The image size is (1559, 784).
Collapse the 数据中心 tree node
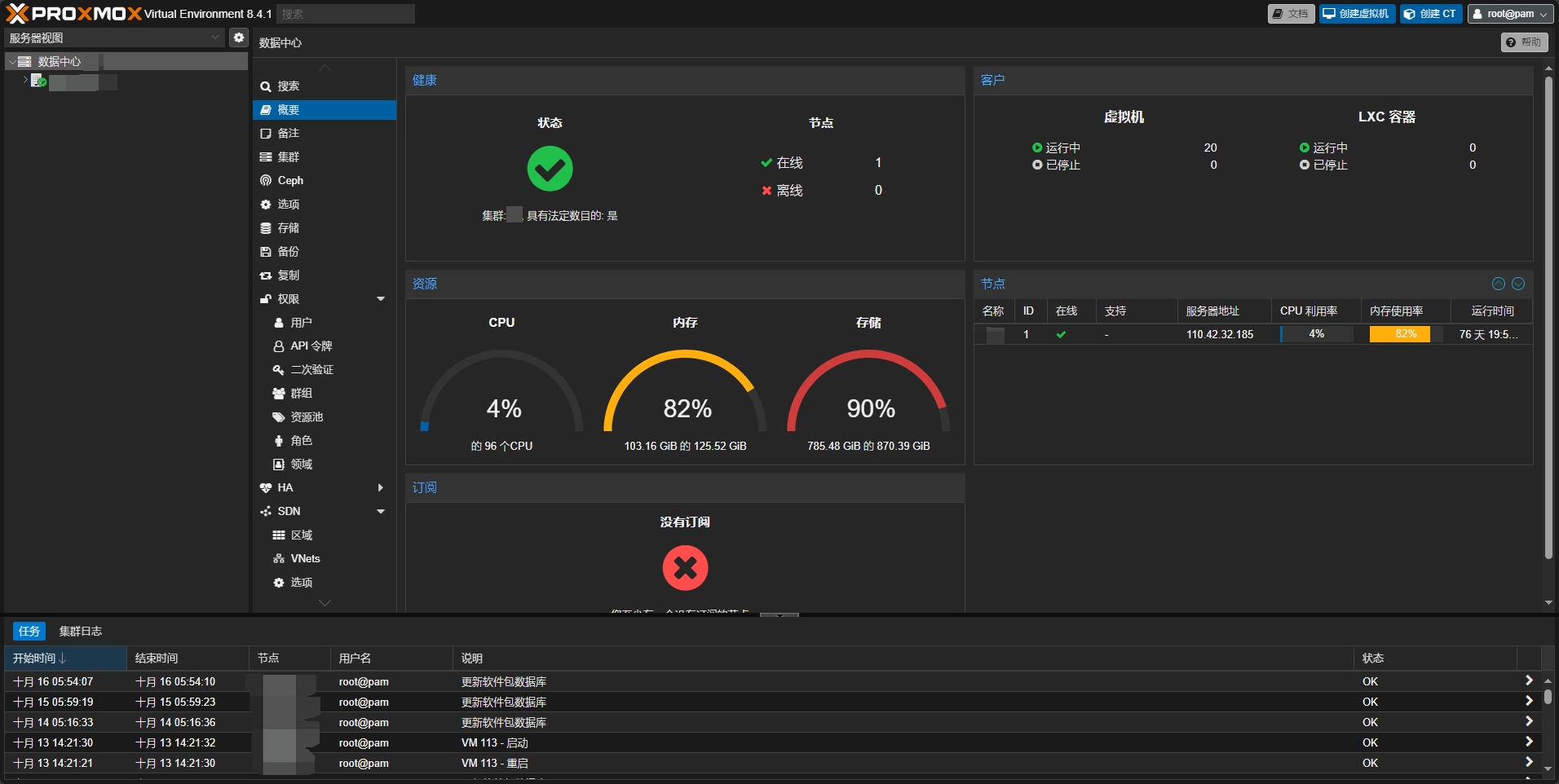coord(12,62)
